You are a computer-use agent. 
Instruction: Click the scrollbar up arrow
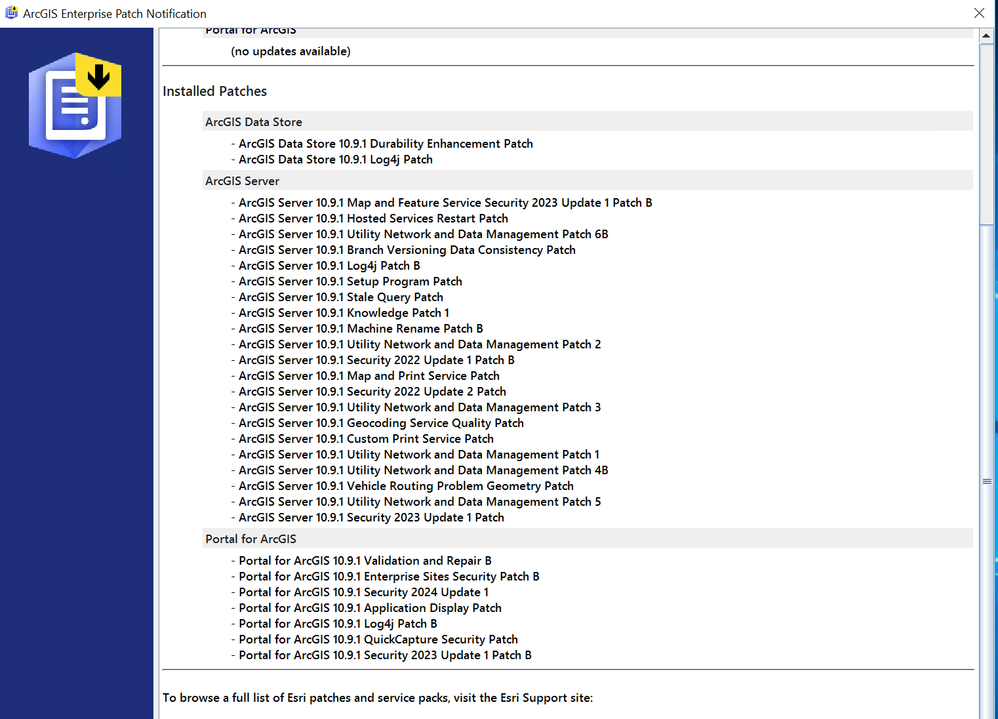pyautogui.click(x=986, y=36)
